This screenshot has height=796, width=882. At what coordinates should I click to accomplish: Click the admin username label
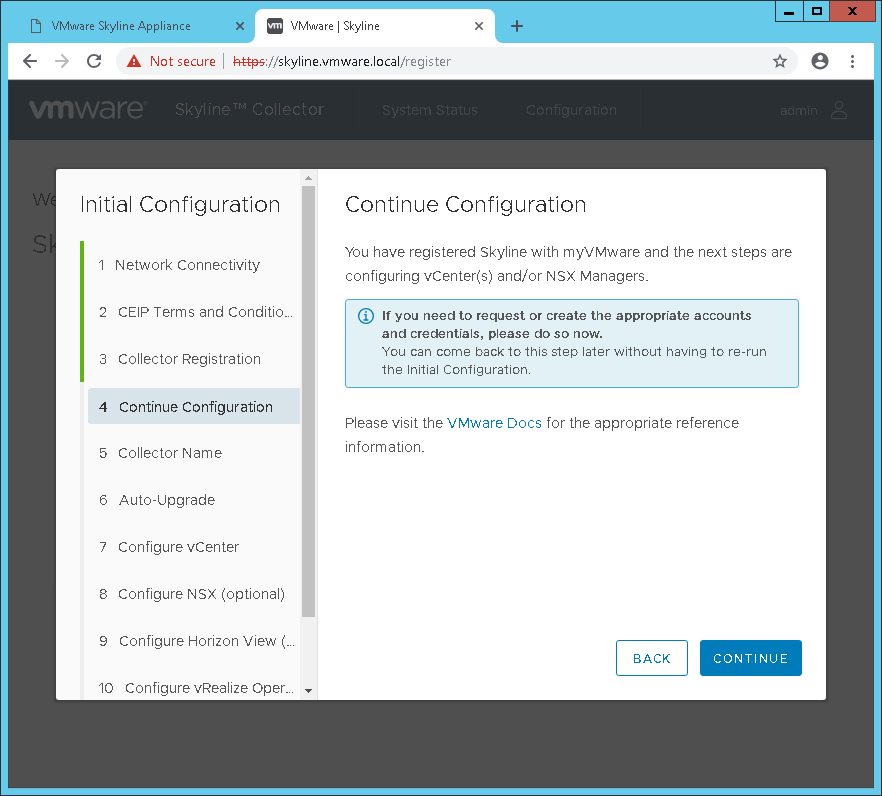[x=799, y=111]
